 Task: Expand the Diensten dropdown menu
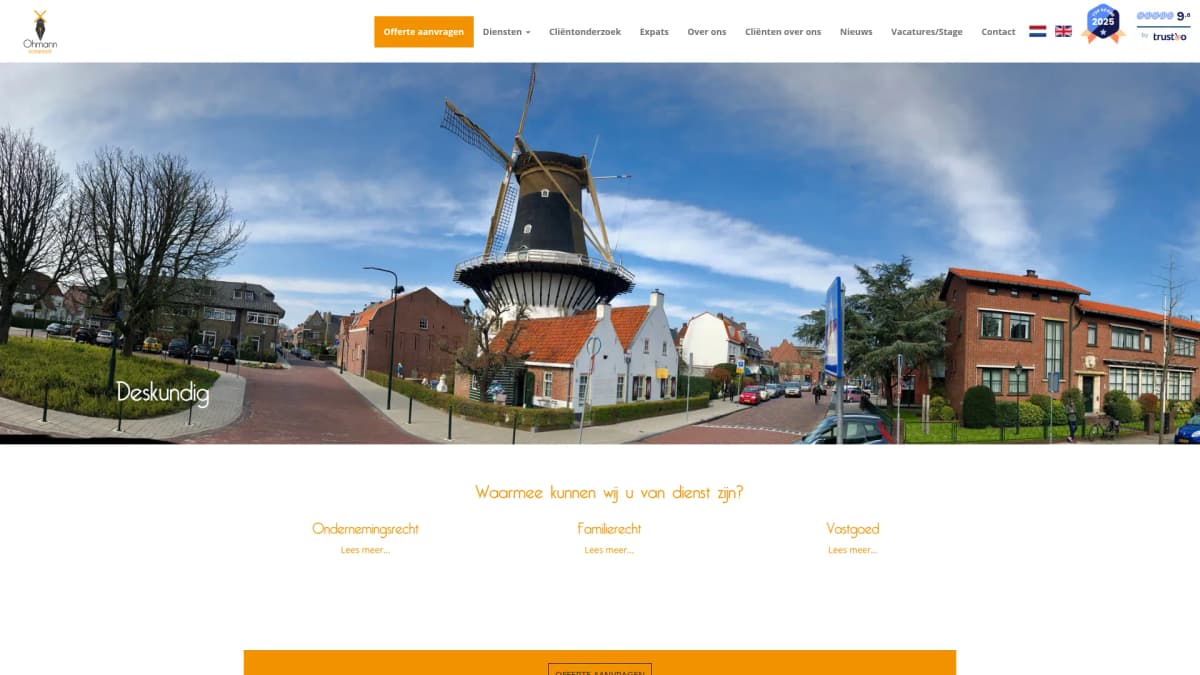[506, 31]
